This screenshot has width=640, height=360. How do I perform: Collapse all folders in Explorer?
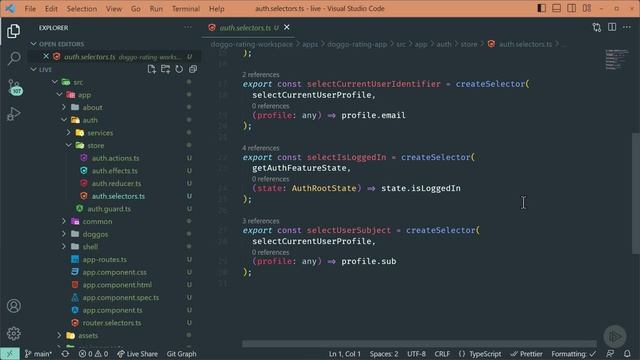click(x=193, y=69)
